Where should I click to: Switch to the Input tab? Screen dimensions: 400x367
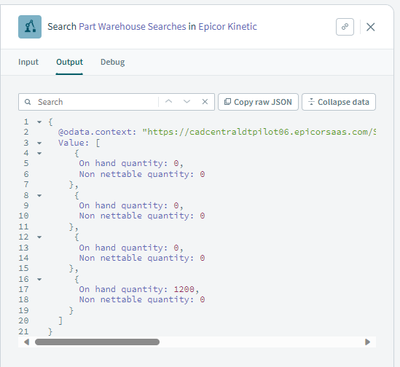(28, 62)
